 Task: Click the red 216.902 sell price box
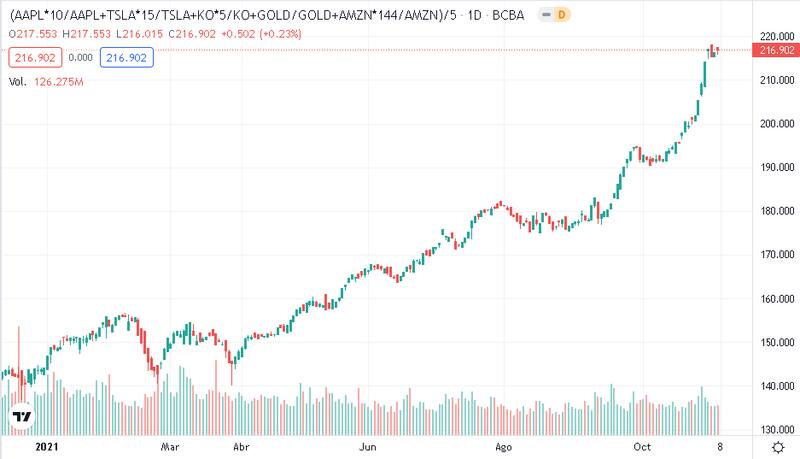click(x=28, y=59)
